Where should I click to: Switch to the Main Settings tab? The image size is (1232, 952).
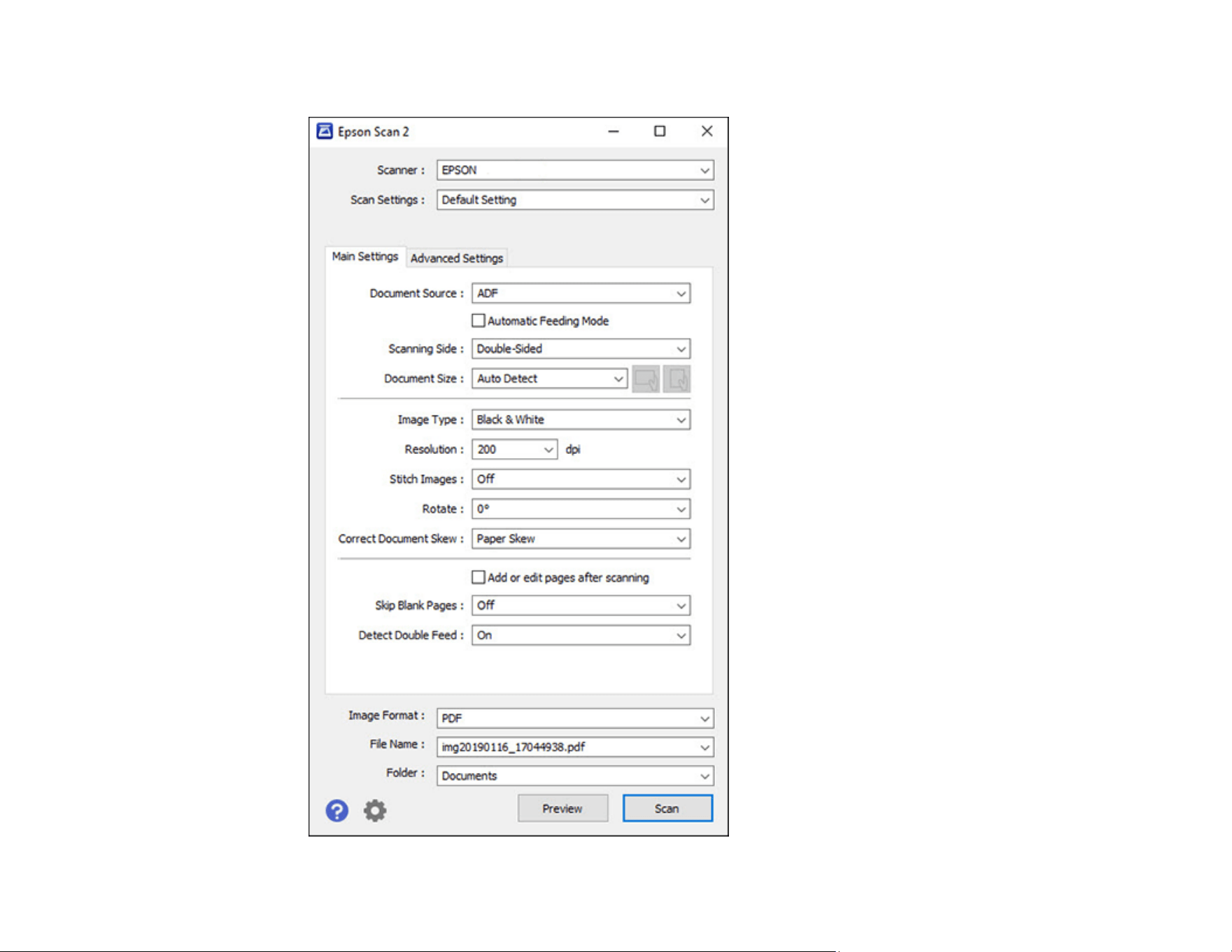click(x=365, y=257)
